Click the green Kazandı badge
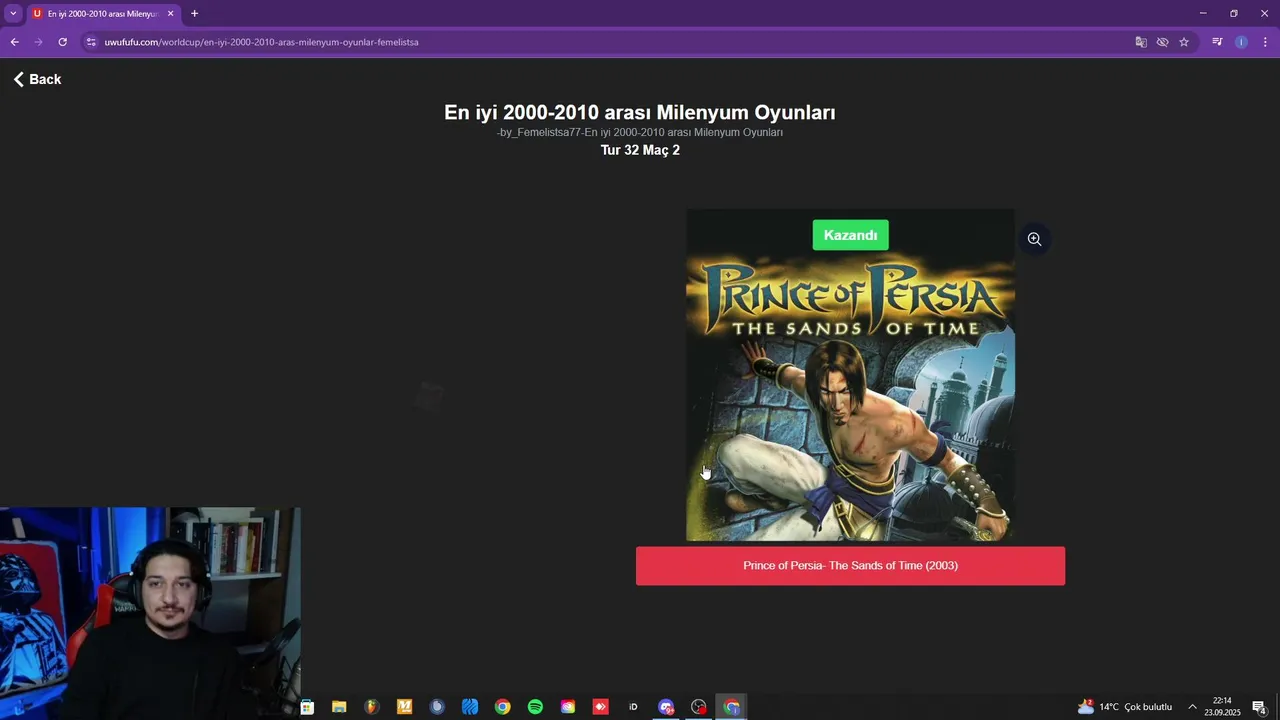This screenshot has width=1280, height=720. (x=850, y=235)
